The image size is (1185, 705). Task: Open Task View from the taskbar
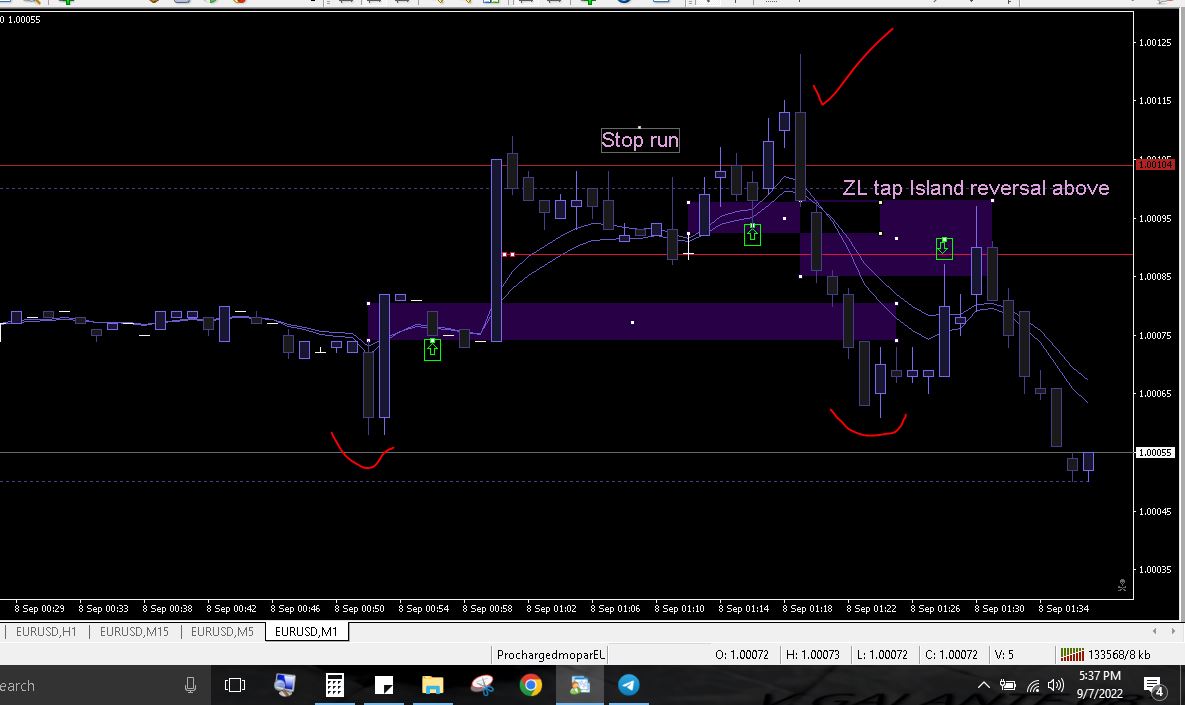235,685
